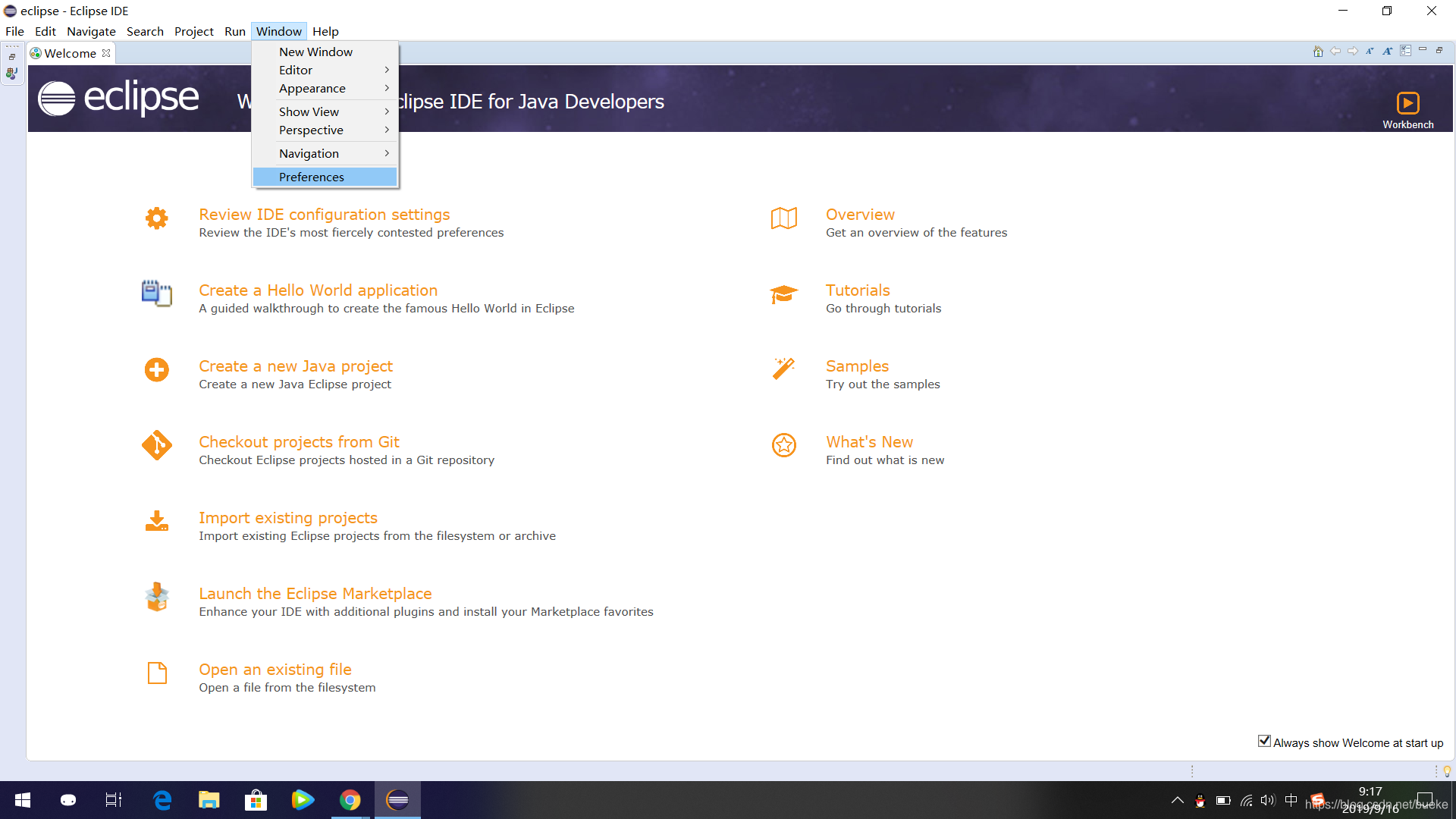This screenshot has height=819, width=1456.
Task: Maximize the Welcome view panel
Action: (x=1439, y=50)
